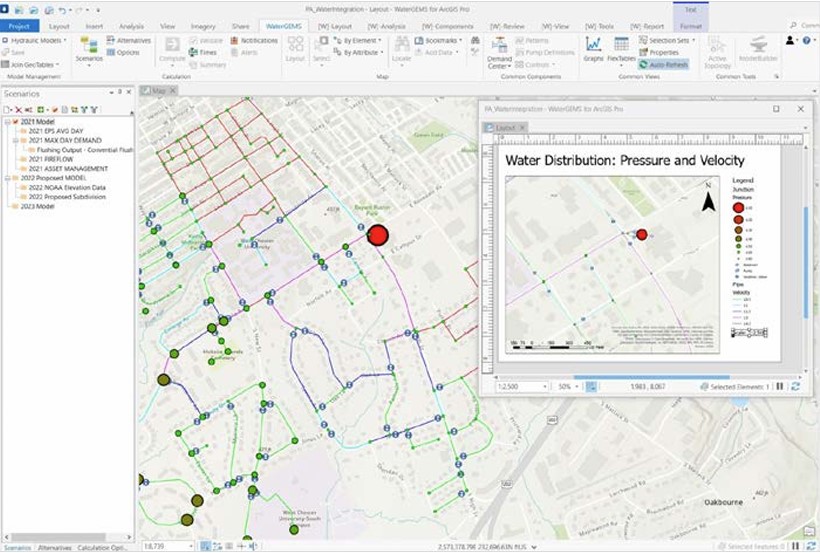This screenshot has height=553, width=820.
Task: Open the 1:2,500 scale dropdown in Layout window
Action: tap(544, 387)
